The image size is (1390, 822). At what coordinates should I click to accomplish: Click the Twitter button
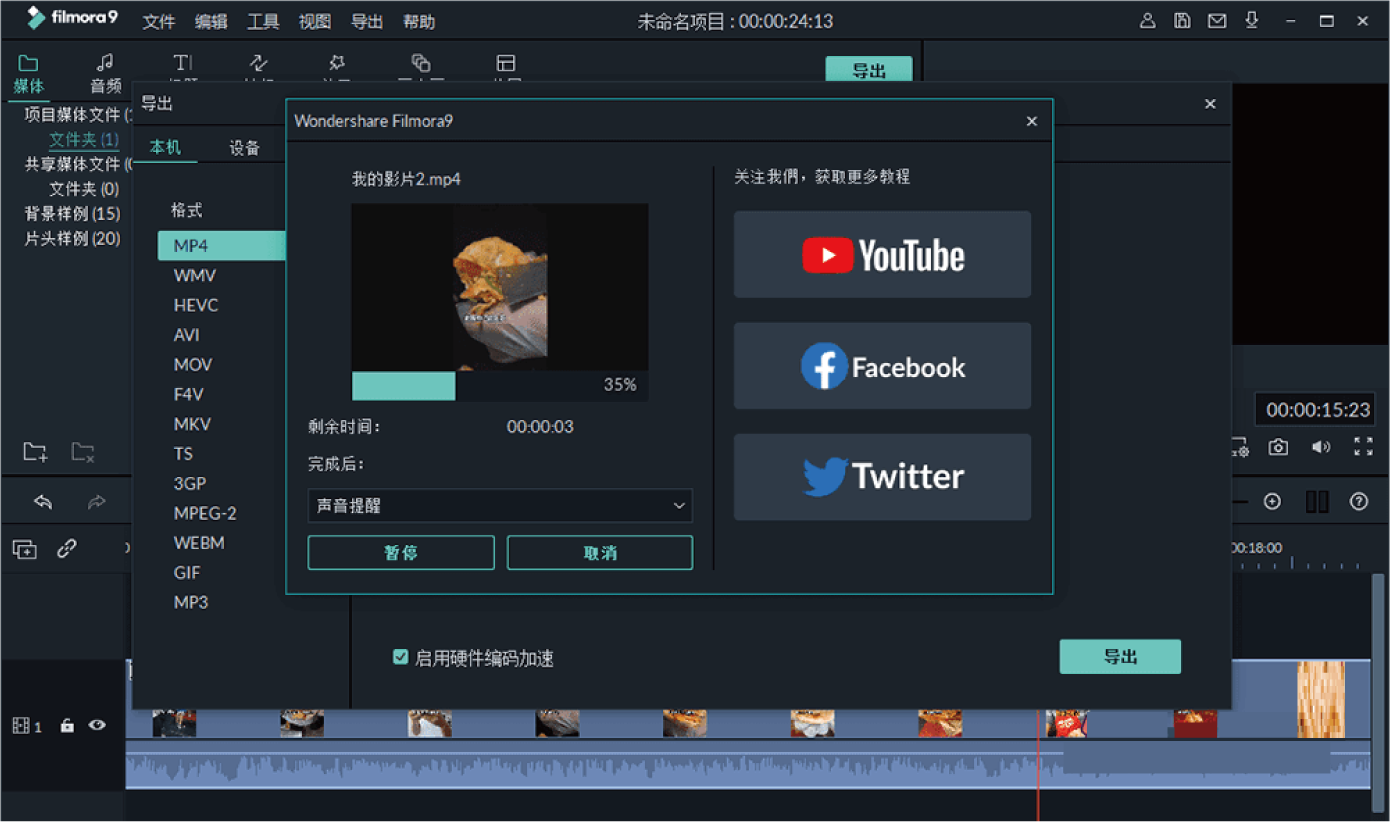(882, 477)
